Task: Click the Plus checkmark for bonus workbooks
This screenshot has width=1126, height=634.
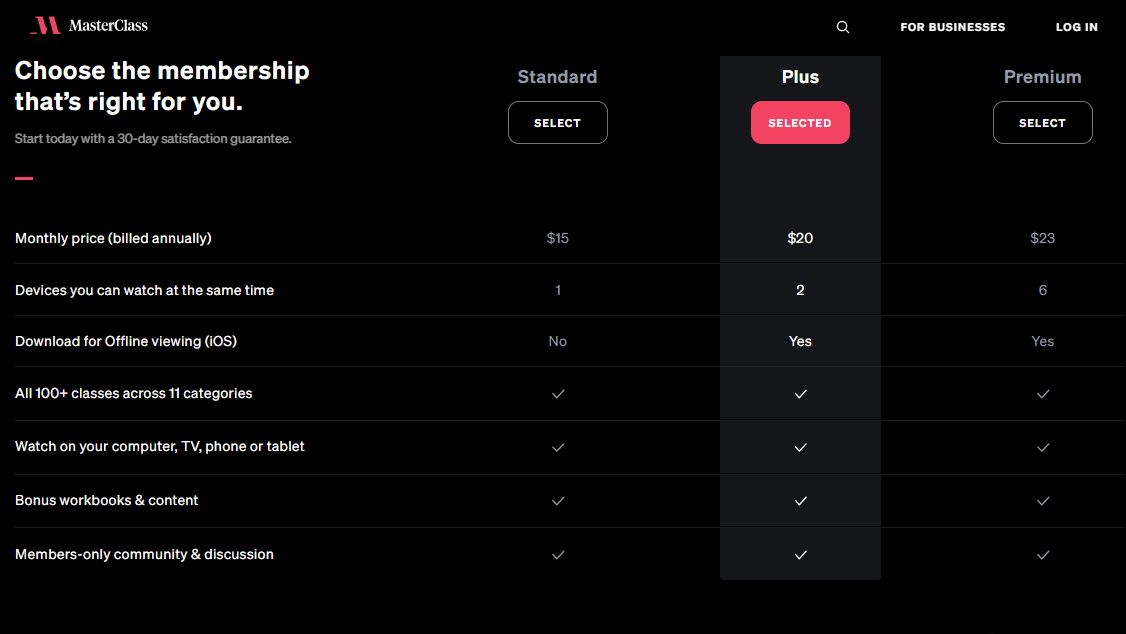Action: (800, 501)
